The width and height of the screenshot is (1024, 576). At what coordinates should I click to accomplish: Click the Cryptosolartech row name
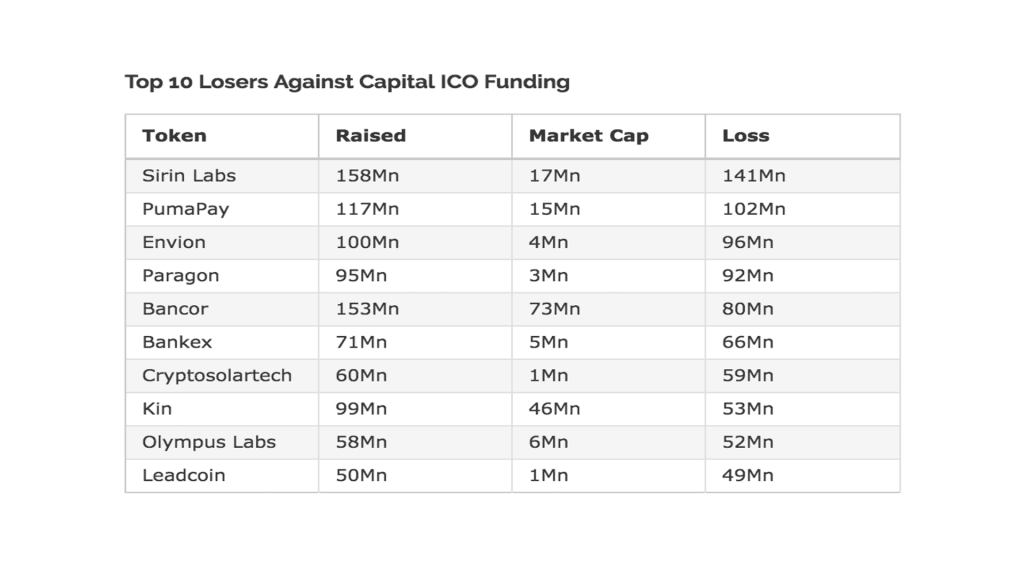[x=217, y=375]
